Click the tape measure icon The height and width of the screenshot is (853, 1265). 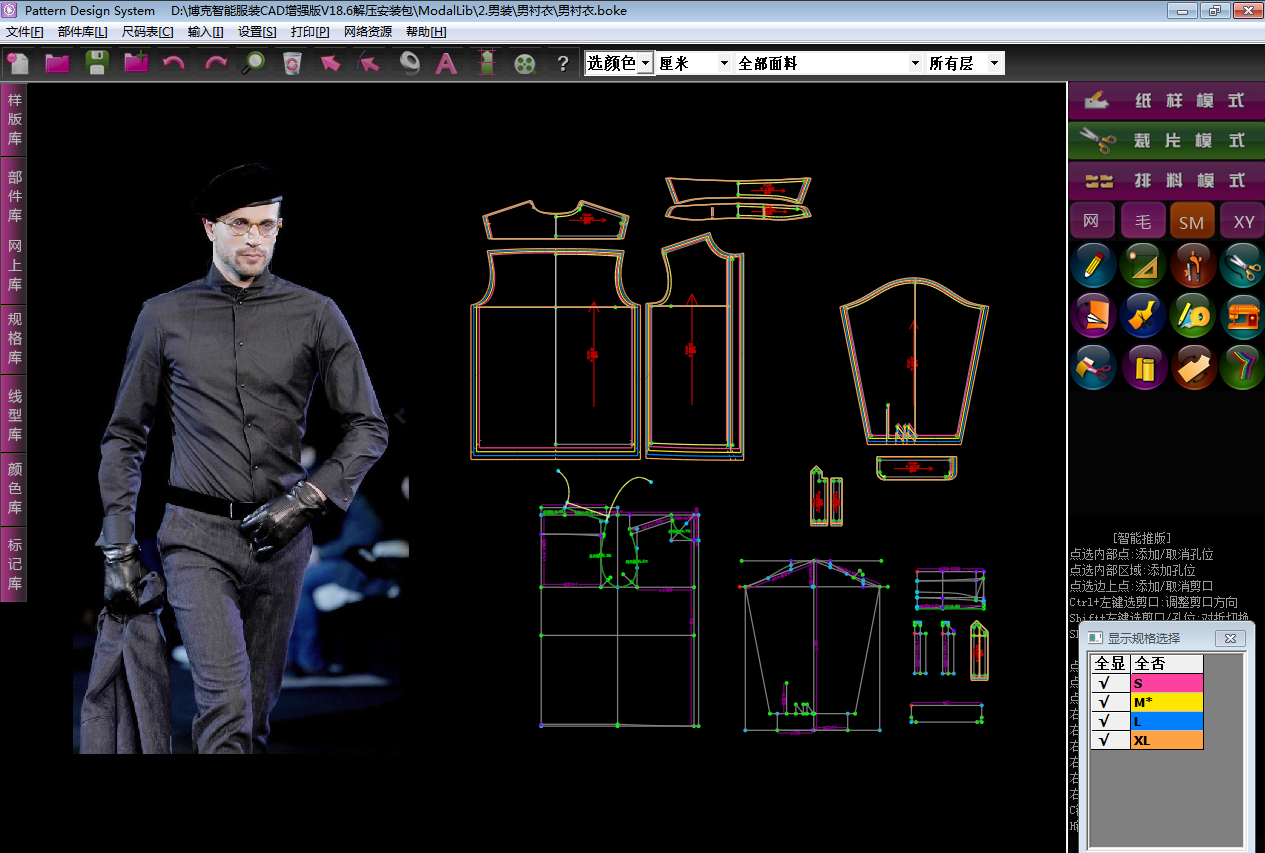(x=408, y=63)
